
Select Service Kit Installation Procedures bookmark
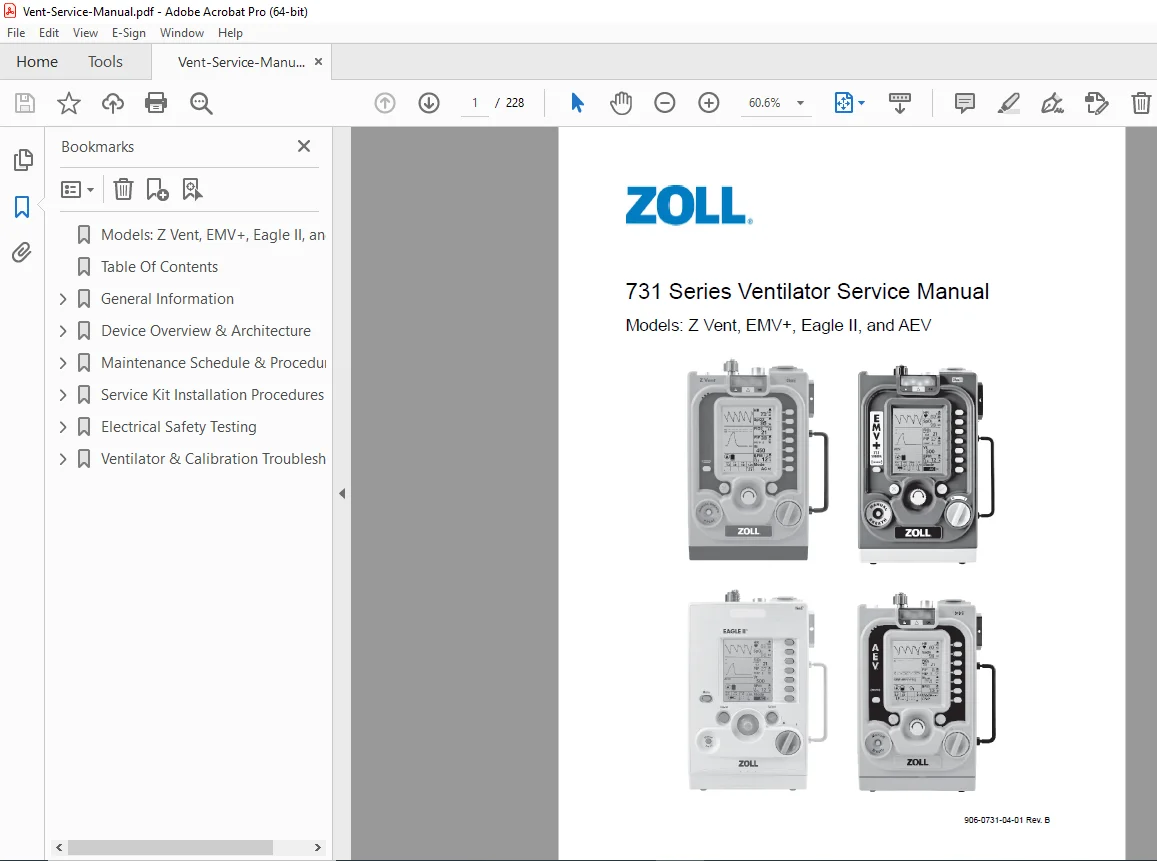(x=213, y=395)
